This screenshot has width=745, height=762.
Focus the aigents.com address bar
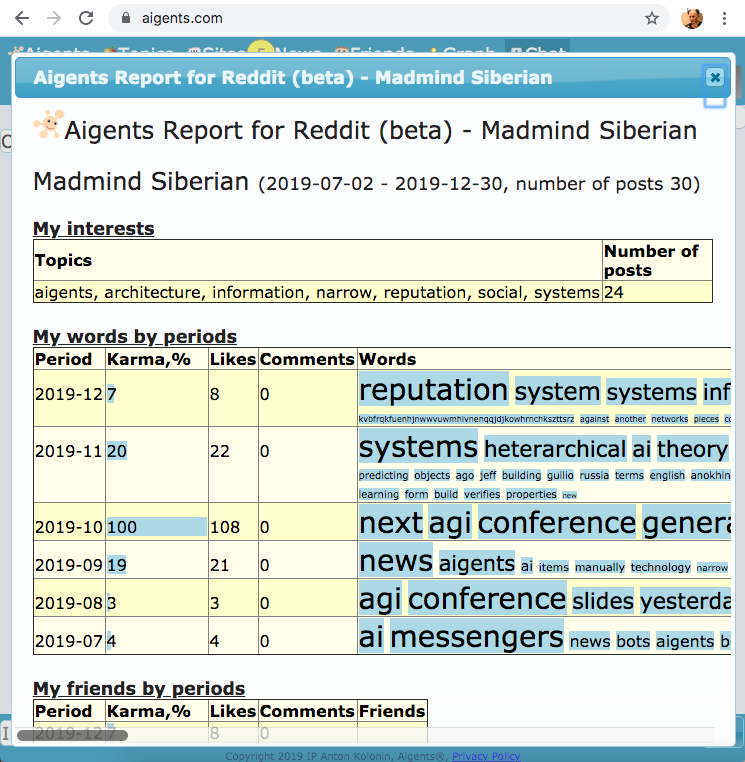pyautogui.click(x=389, y=18)
